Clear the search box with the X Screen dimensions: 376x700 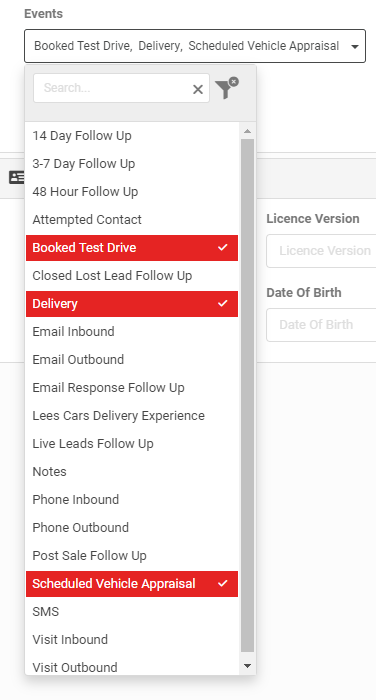tap(198, 89)
